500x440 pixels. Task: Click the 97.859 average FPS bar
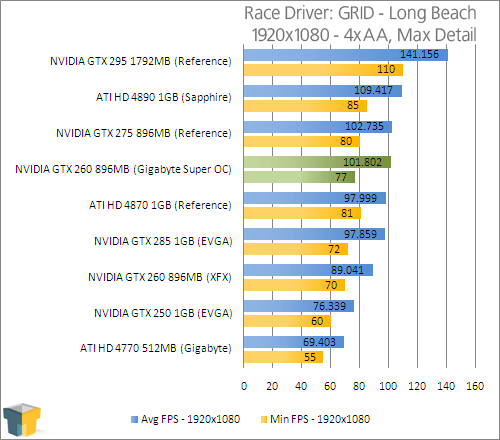tap(314, 234)
